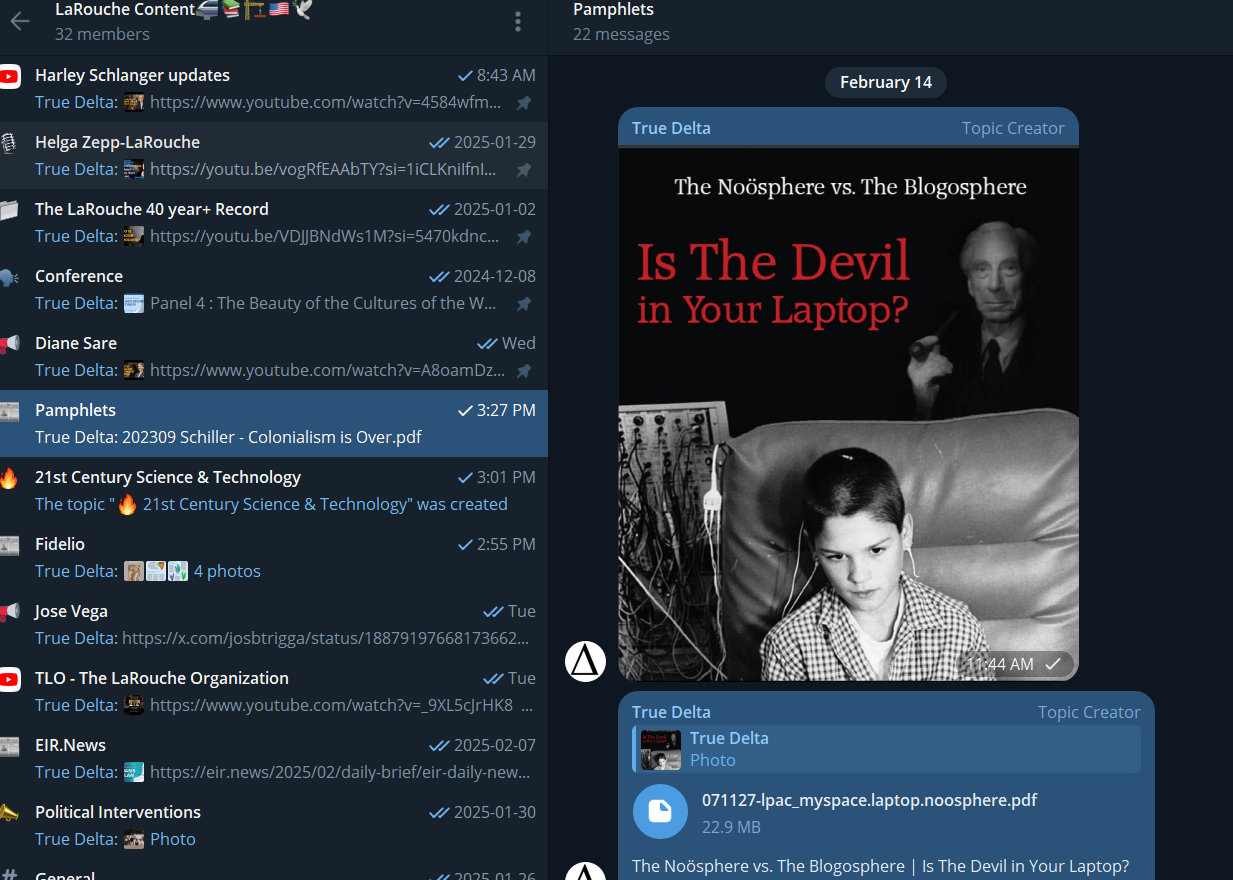Click the pin icon on Diane Sare row
This screenshot has height=880, width=1233.
[x=523, y=371]
